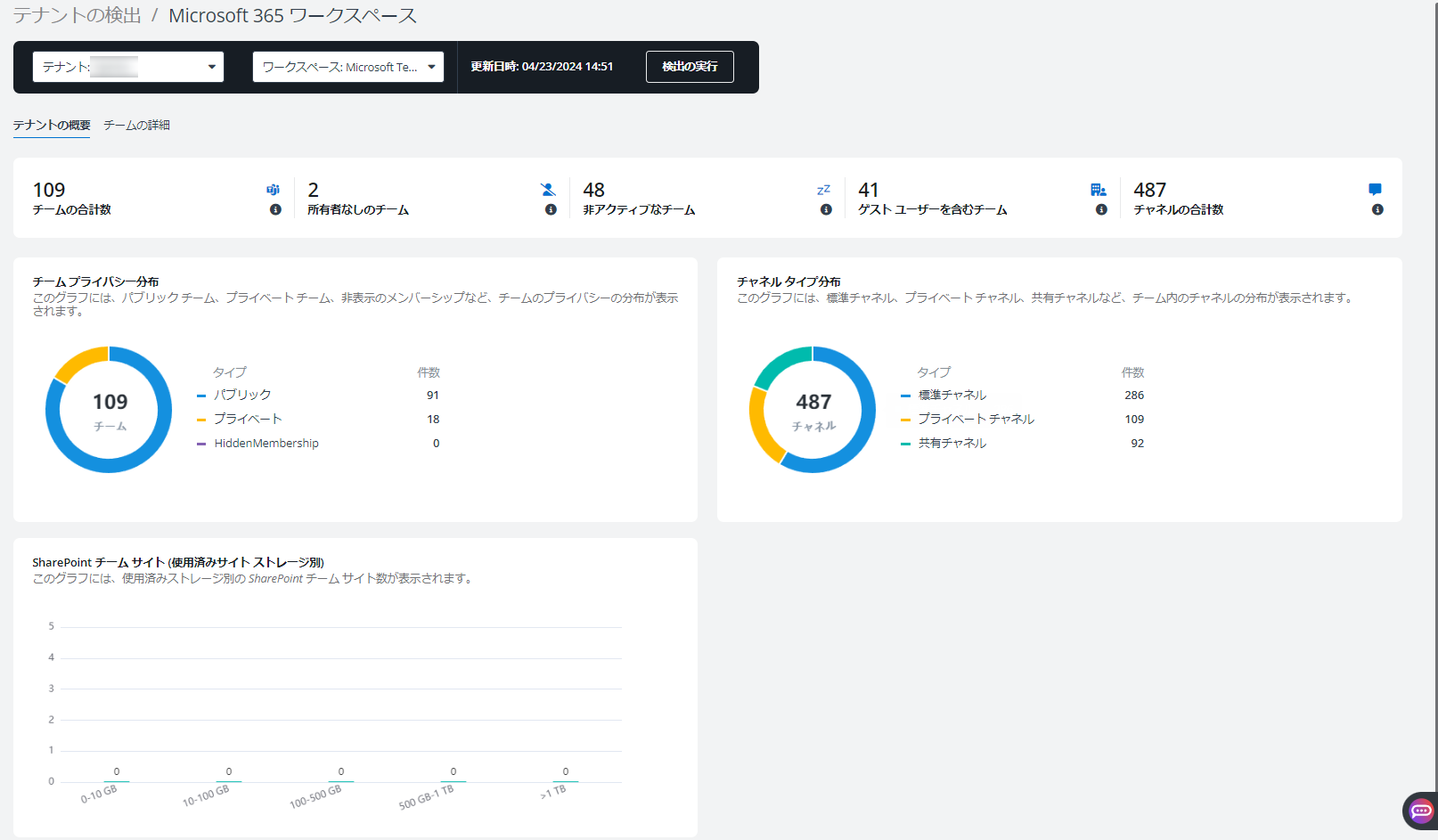Image resolution: width=1438 pixels, height=840 pixels.
Task: Select パブリック legend text
Action: tap(242, 396)
